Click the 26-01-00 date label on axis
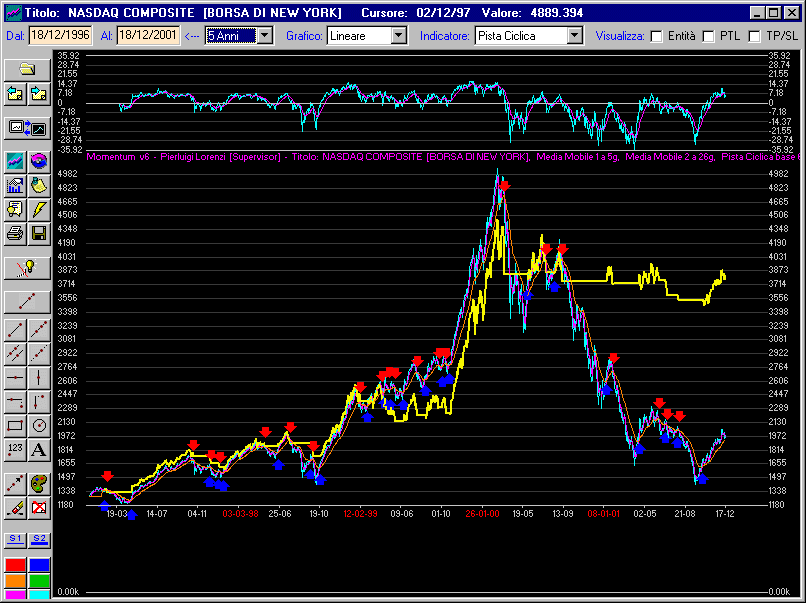 click(482, 514)
